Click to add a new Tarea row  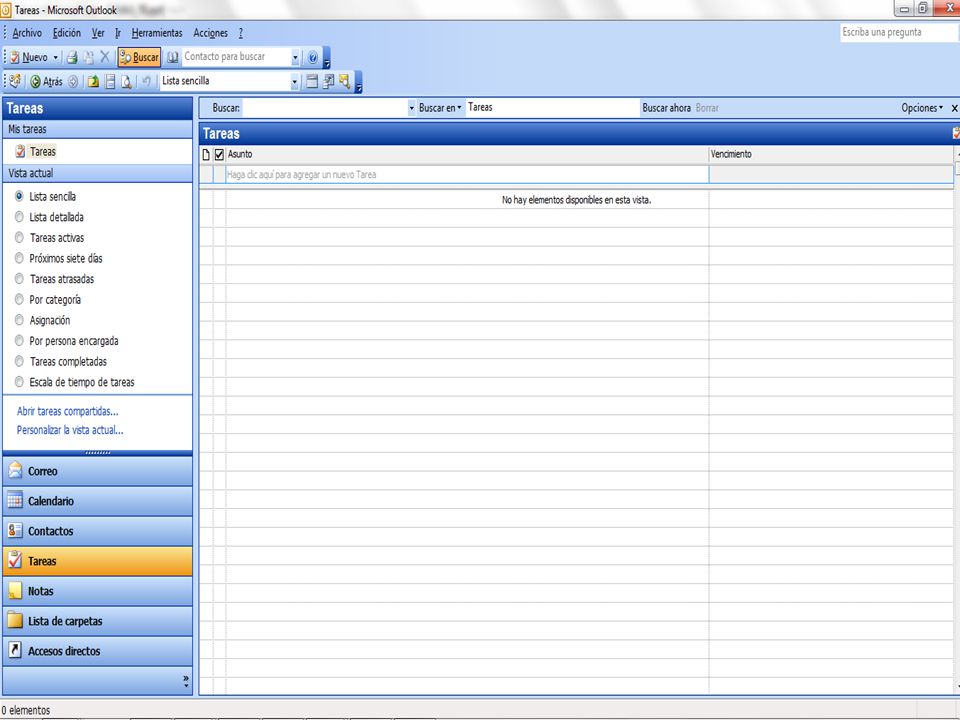click(x=467, y=174)
